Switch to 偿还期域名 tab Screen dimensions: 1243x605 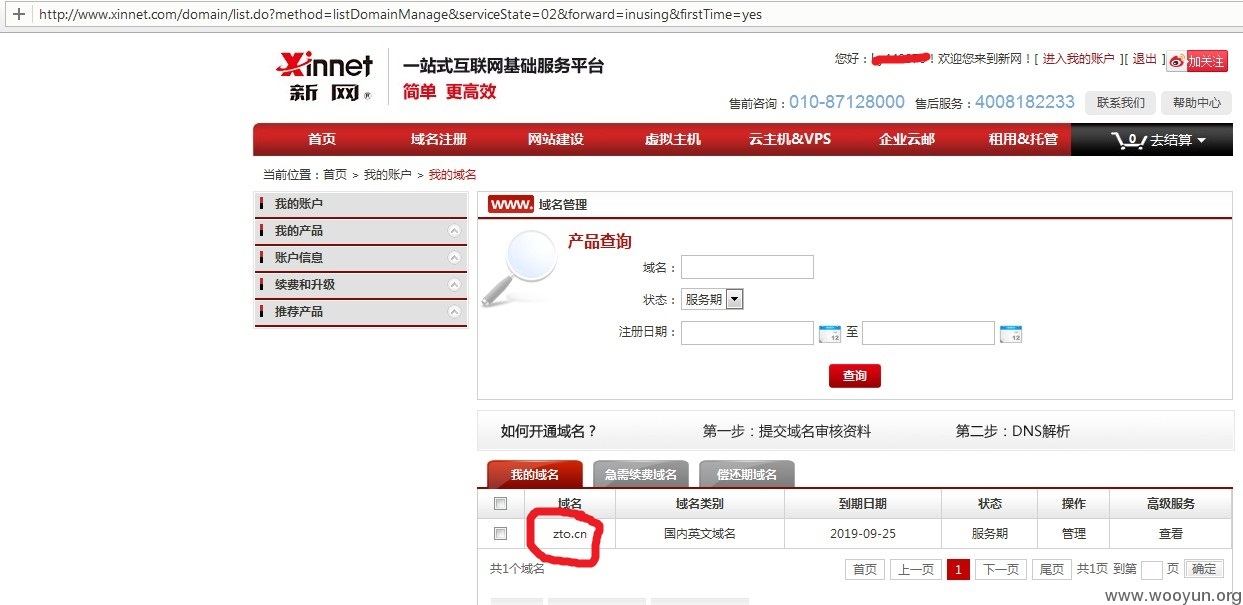click(747, 474)
